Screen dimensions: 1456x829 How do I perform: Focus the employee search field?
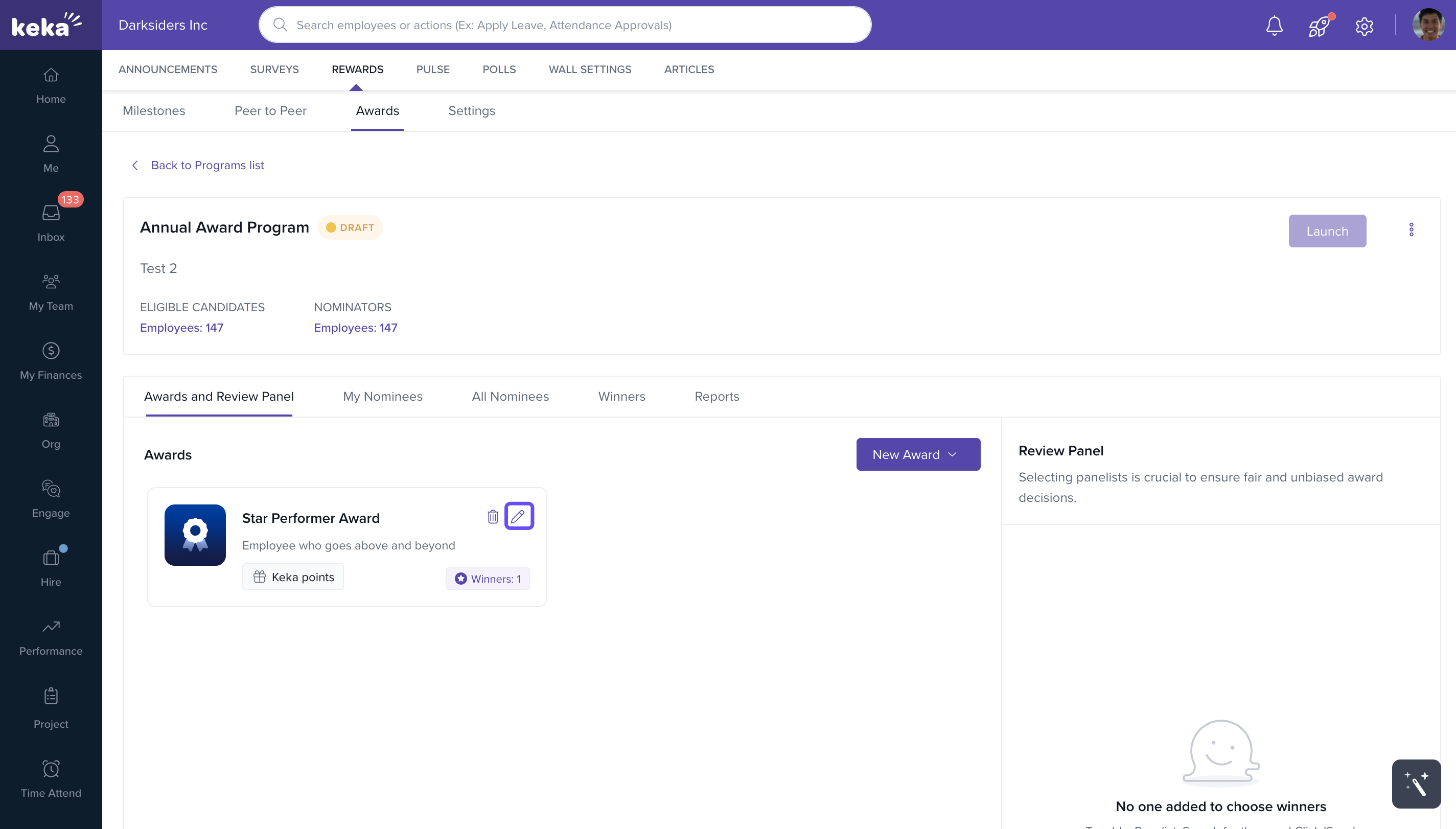pos(564,25)
